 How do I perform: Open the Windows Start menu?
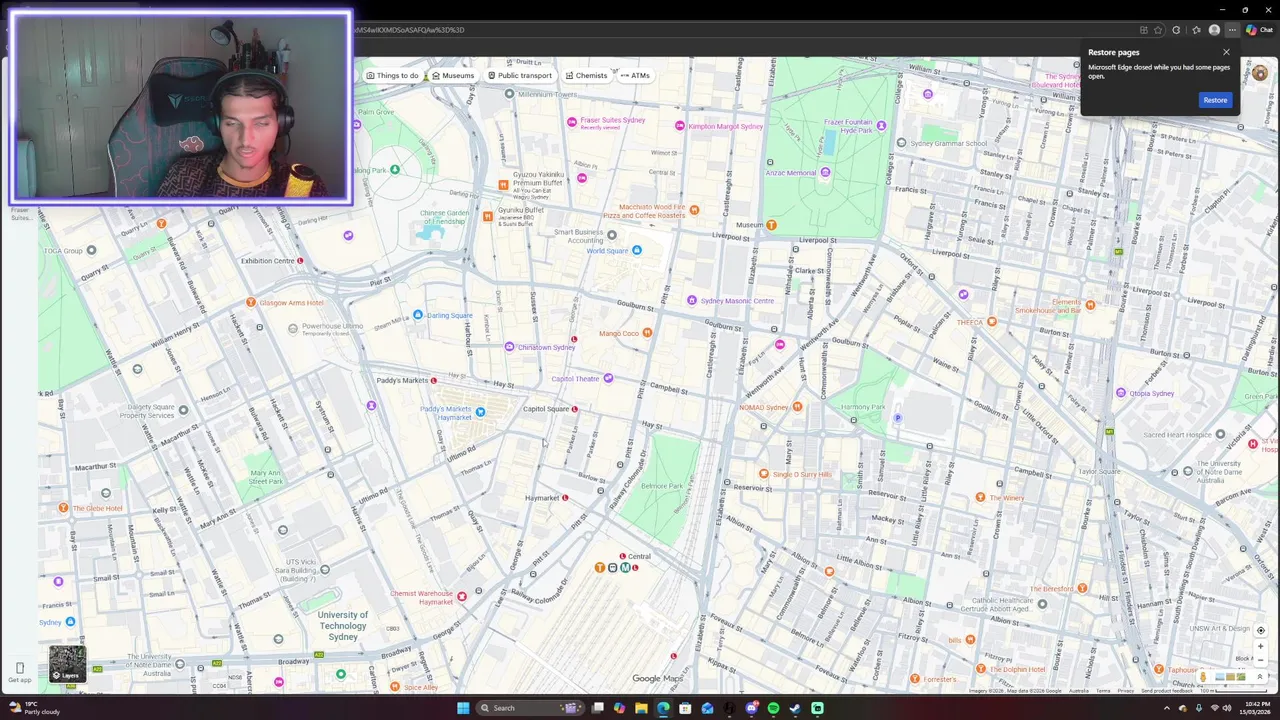463,708
